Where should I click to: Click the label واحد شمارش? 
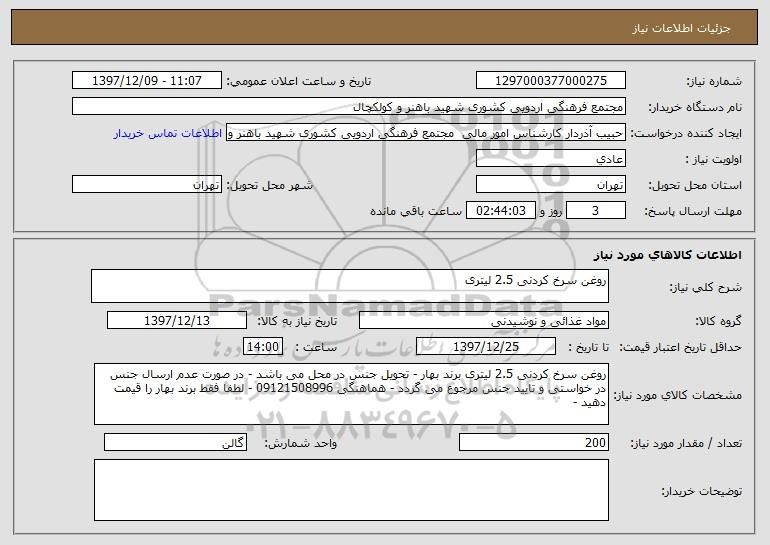coord(301,443)
